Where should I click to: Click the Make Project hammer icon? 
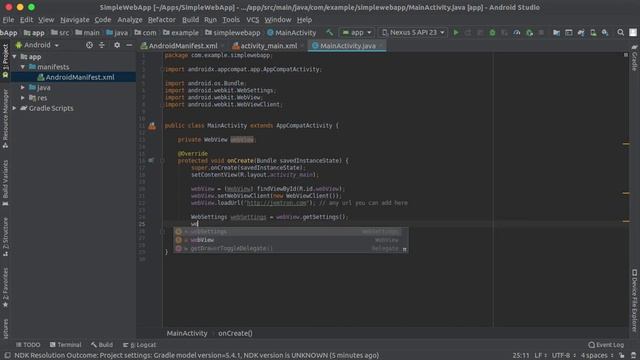(x=329, y=32)
